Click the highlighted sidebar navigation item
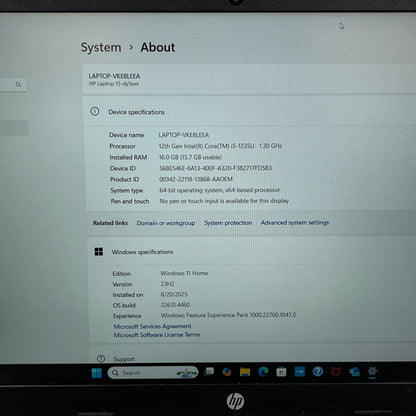 (x=14, y=128)
